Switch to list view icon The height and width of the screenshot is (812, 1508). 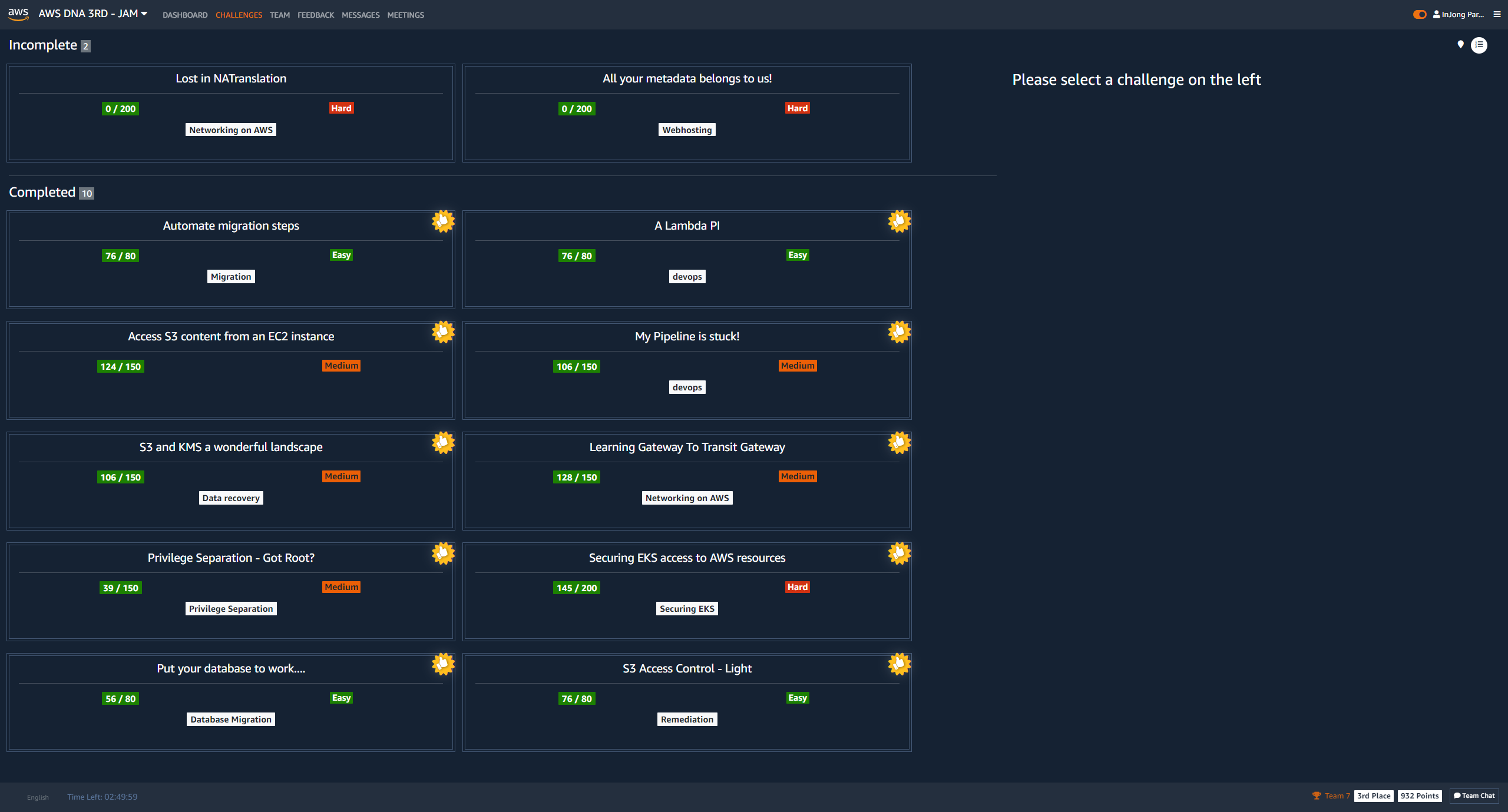point(1479,45)
